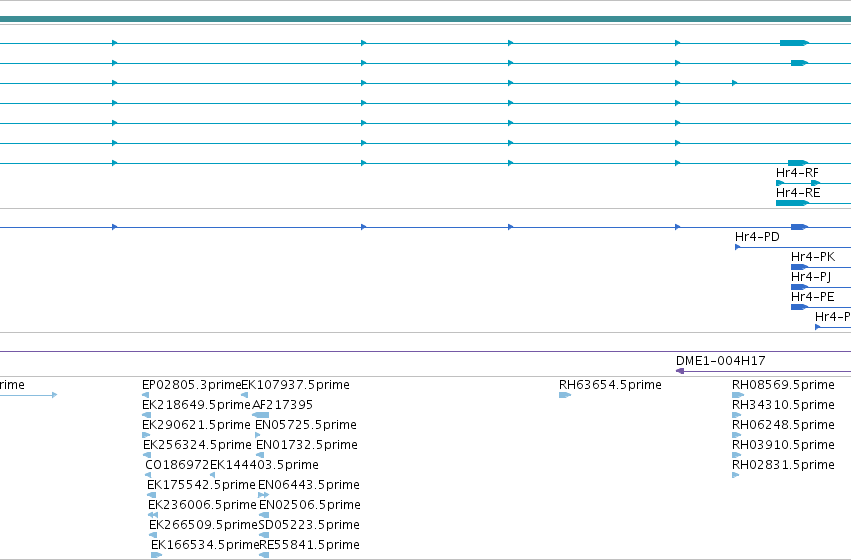This screenshot has height=560, width=851.
Task: Open EST EP02805.3prime
Action: [x=192, y=385]
